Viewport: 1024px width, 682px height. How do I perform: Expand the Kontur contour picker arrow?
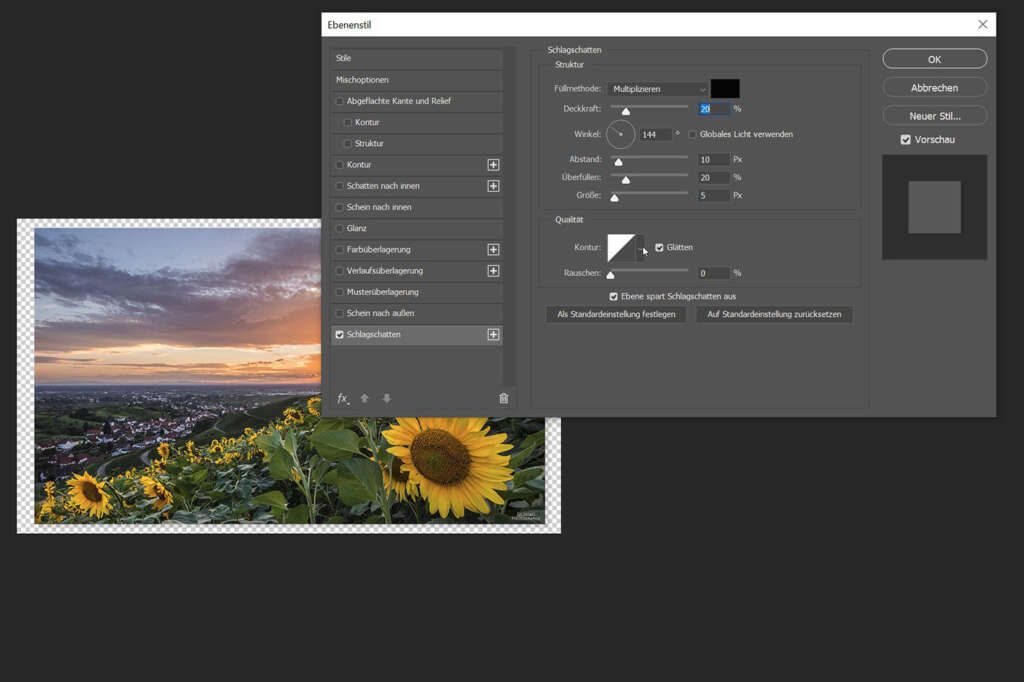coord(642,248)
